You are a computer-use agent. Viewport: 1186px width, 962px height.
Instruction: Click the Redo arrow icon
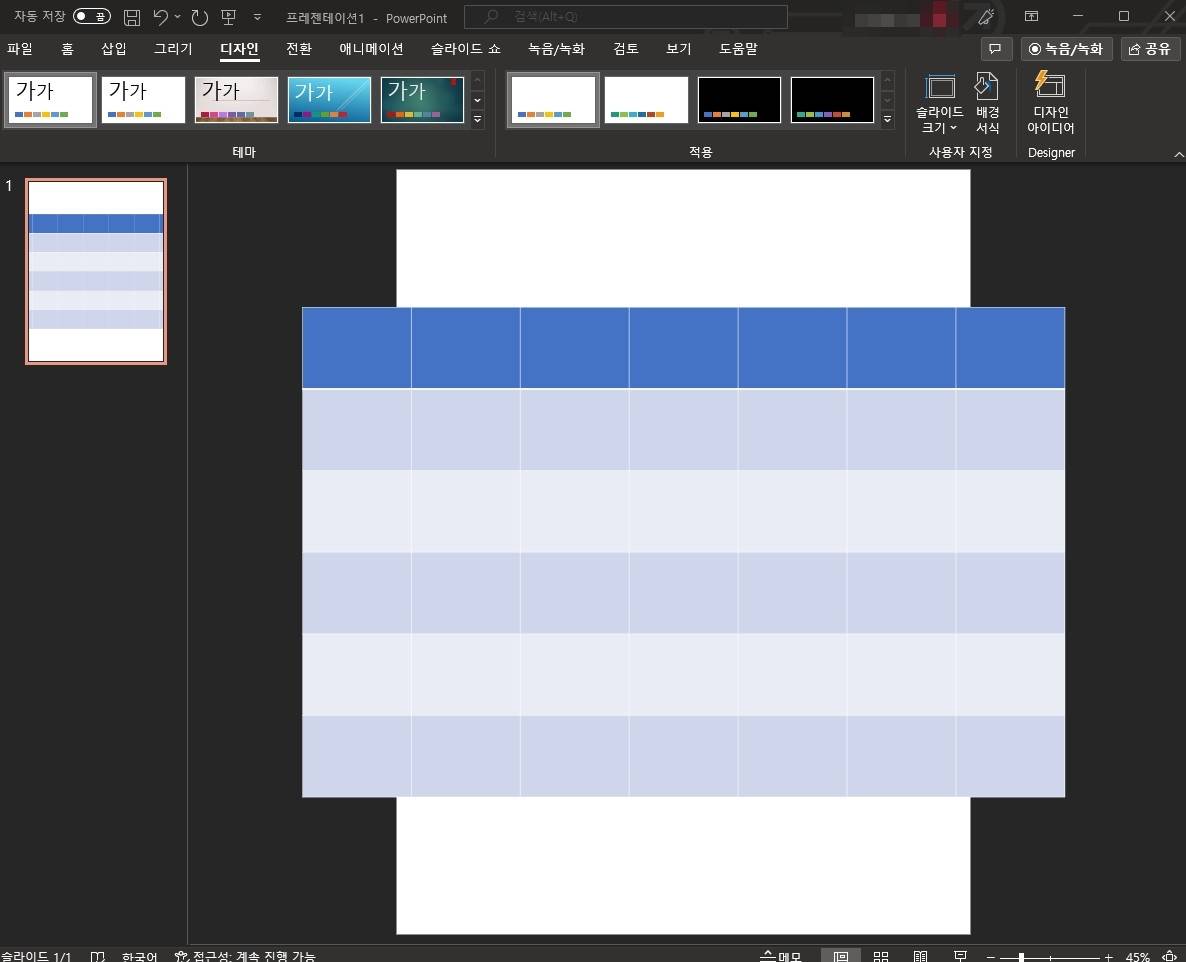(x=200, y=17)
